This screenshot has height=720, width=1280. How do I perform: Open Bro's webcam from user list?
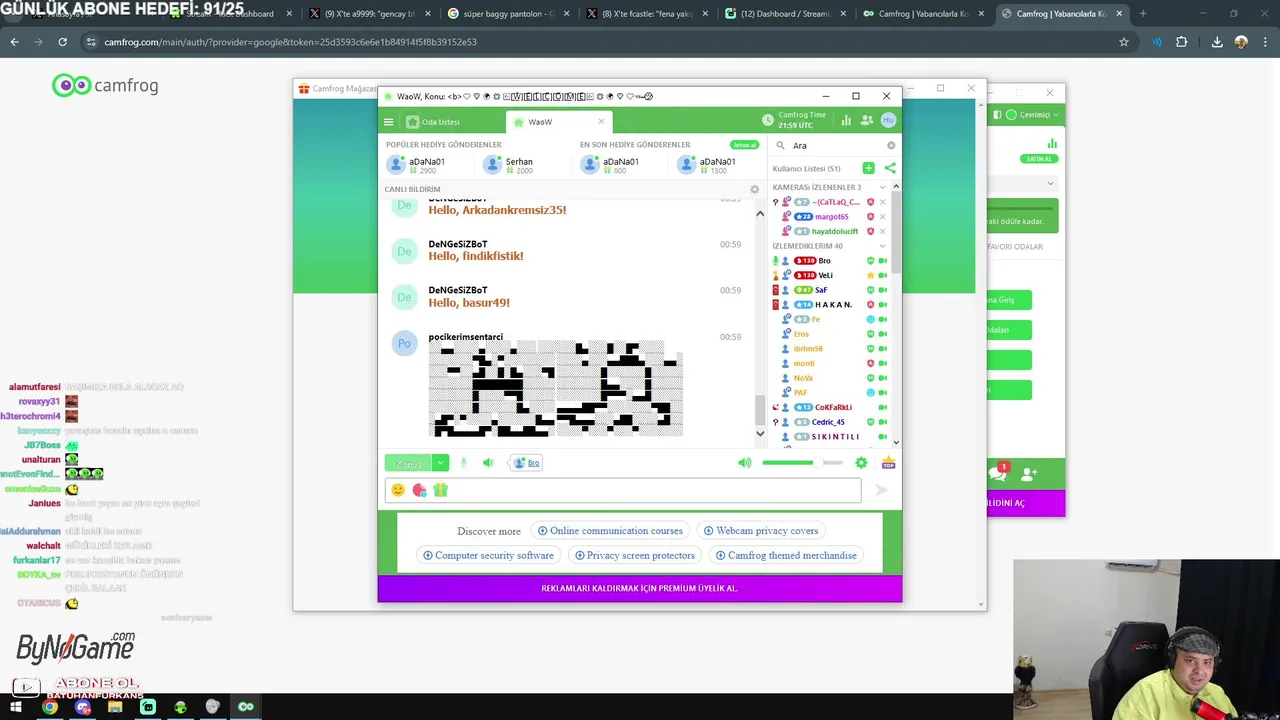pyautogui.click(x=882, y=261)
